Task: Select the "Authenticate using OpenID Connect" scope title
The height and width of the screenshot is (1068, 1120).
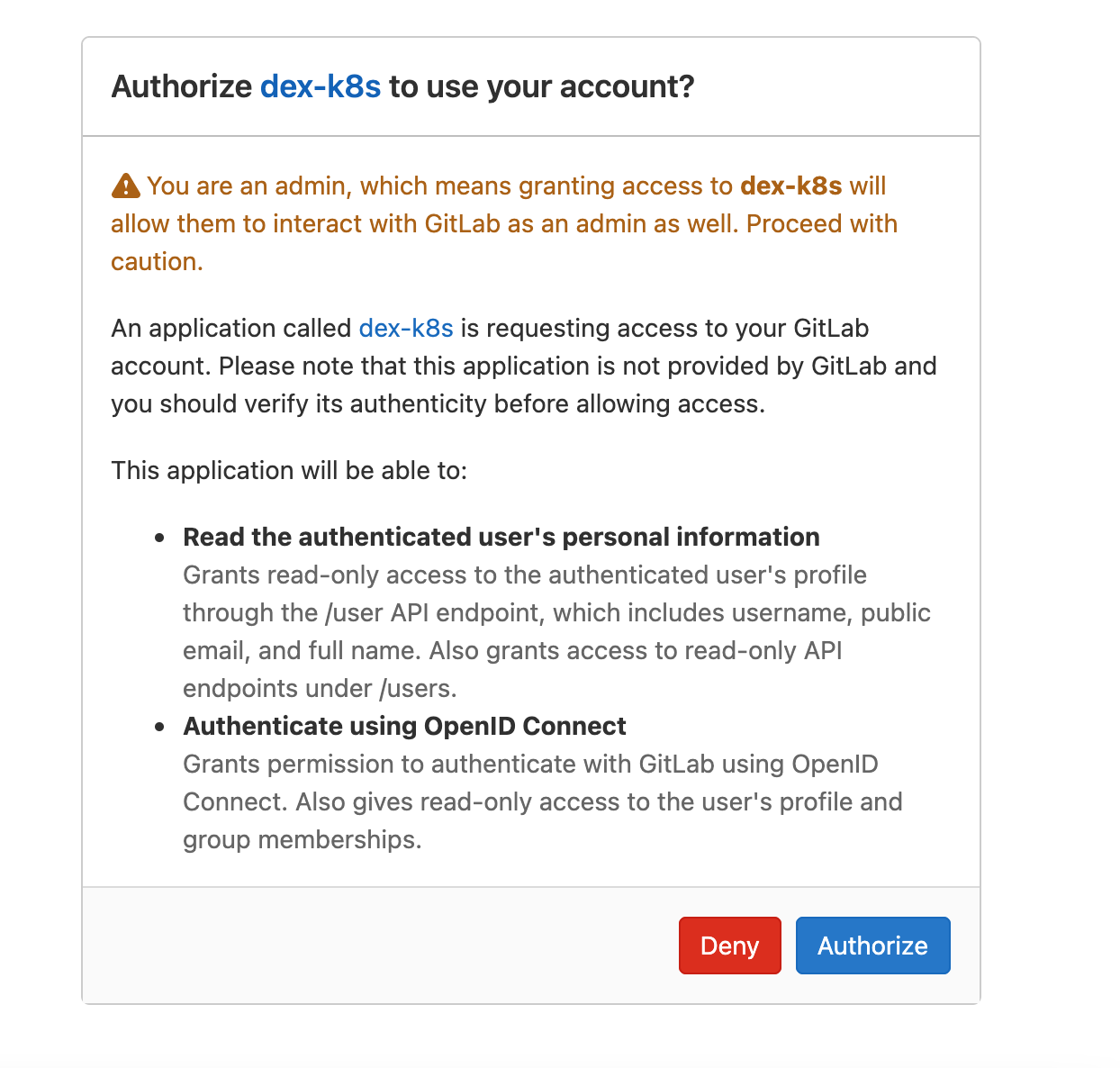Action: [404, 726]
